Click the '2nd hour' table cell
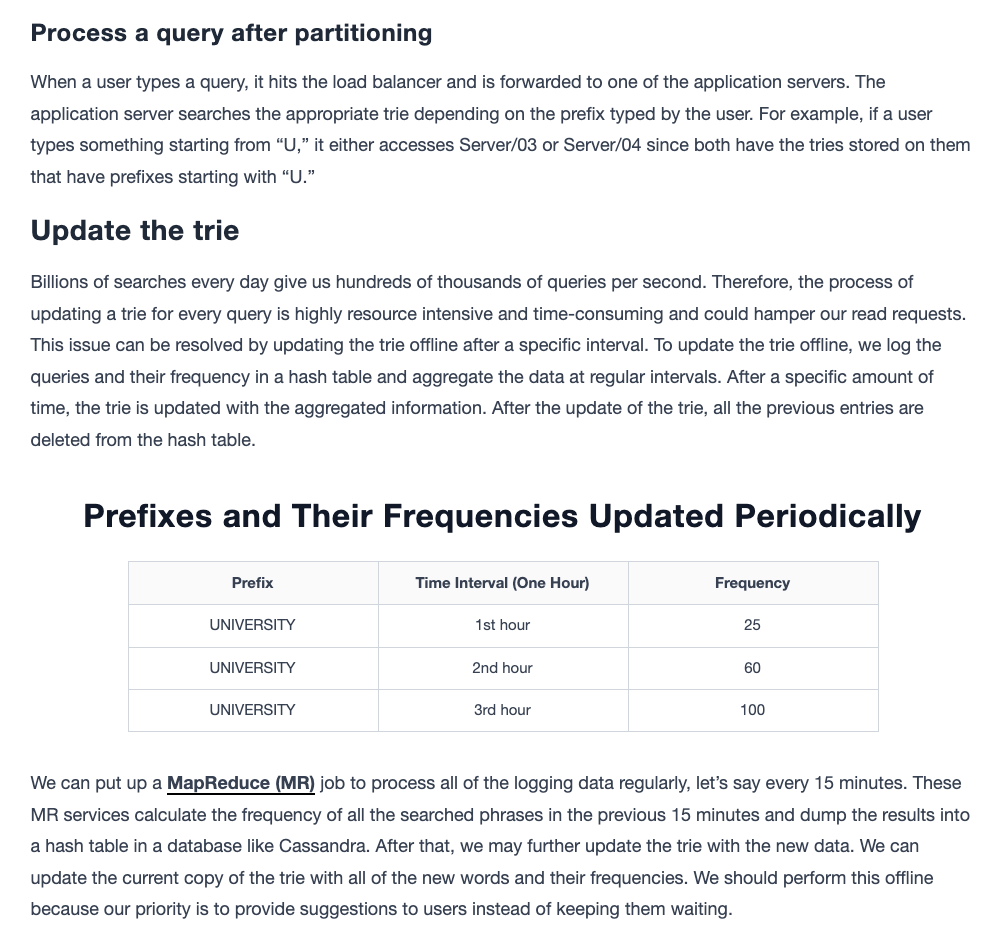The width and height of the screenshot is (1002, 931). [x=502, y=668]
